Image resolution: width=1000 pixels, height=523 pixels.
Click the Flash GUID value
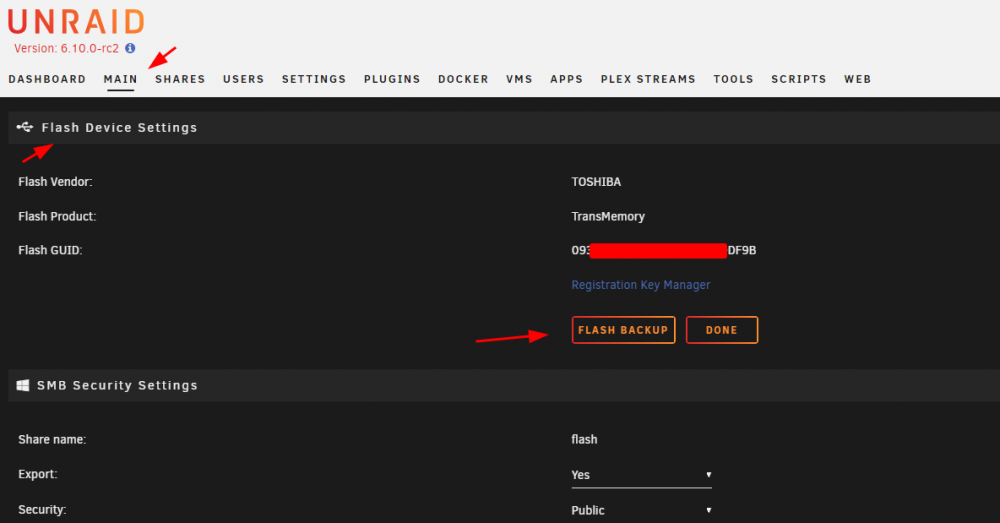click(663, 250)
